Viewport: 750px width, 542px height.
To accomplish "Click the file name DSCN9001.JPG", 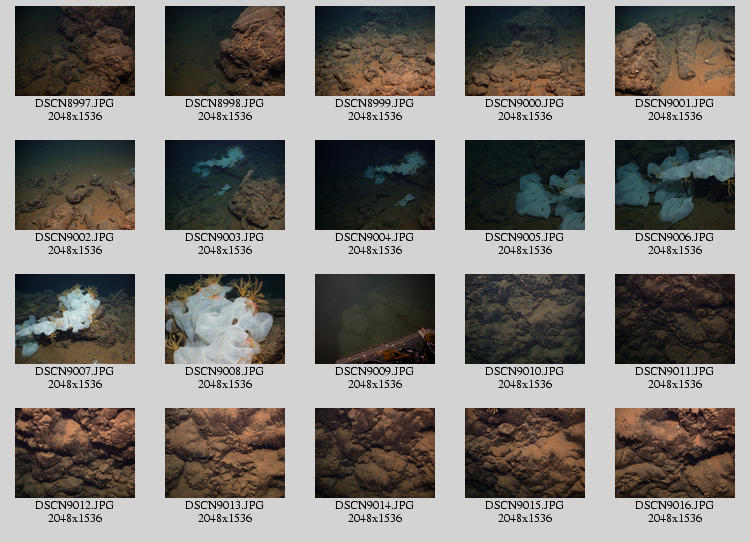I will [x=675, y=103].
